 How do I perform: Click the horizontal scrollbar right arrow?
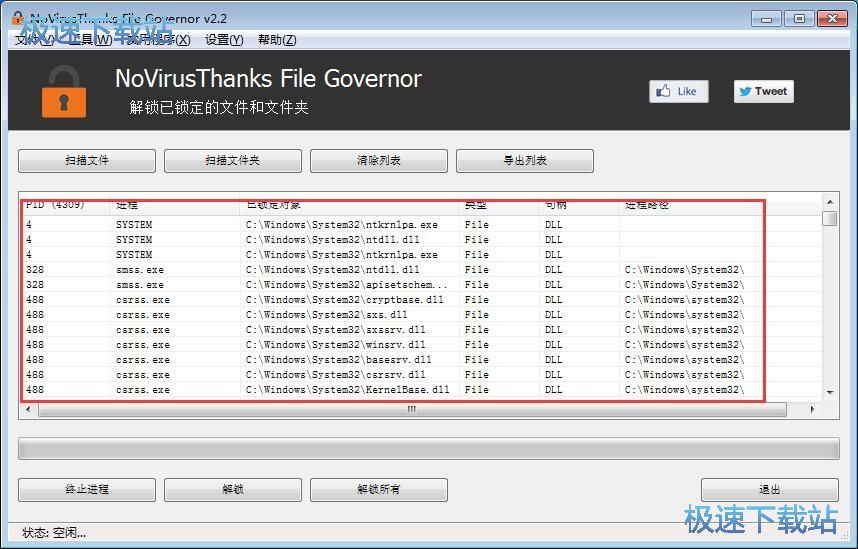click(x=812, y=409)
